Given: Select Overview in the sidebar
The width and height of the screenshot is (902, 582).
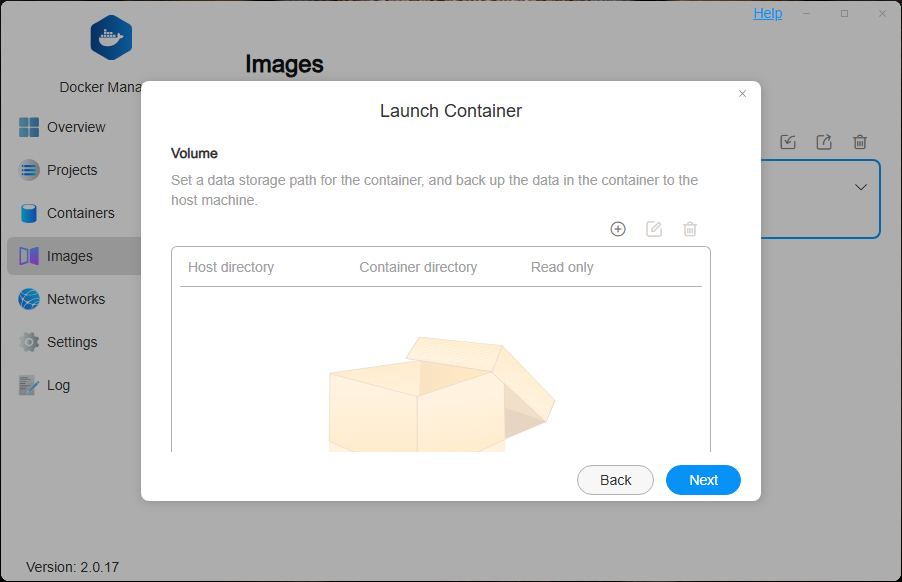Looking at the screenshot, I should [x=73, y=127].
